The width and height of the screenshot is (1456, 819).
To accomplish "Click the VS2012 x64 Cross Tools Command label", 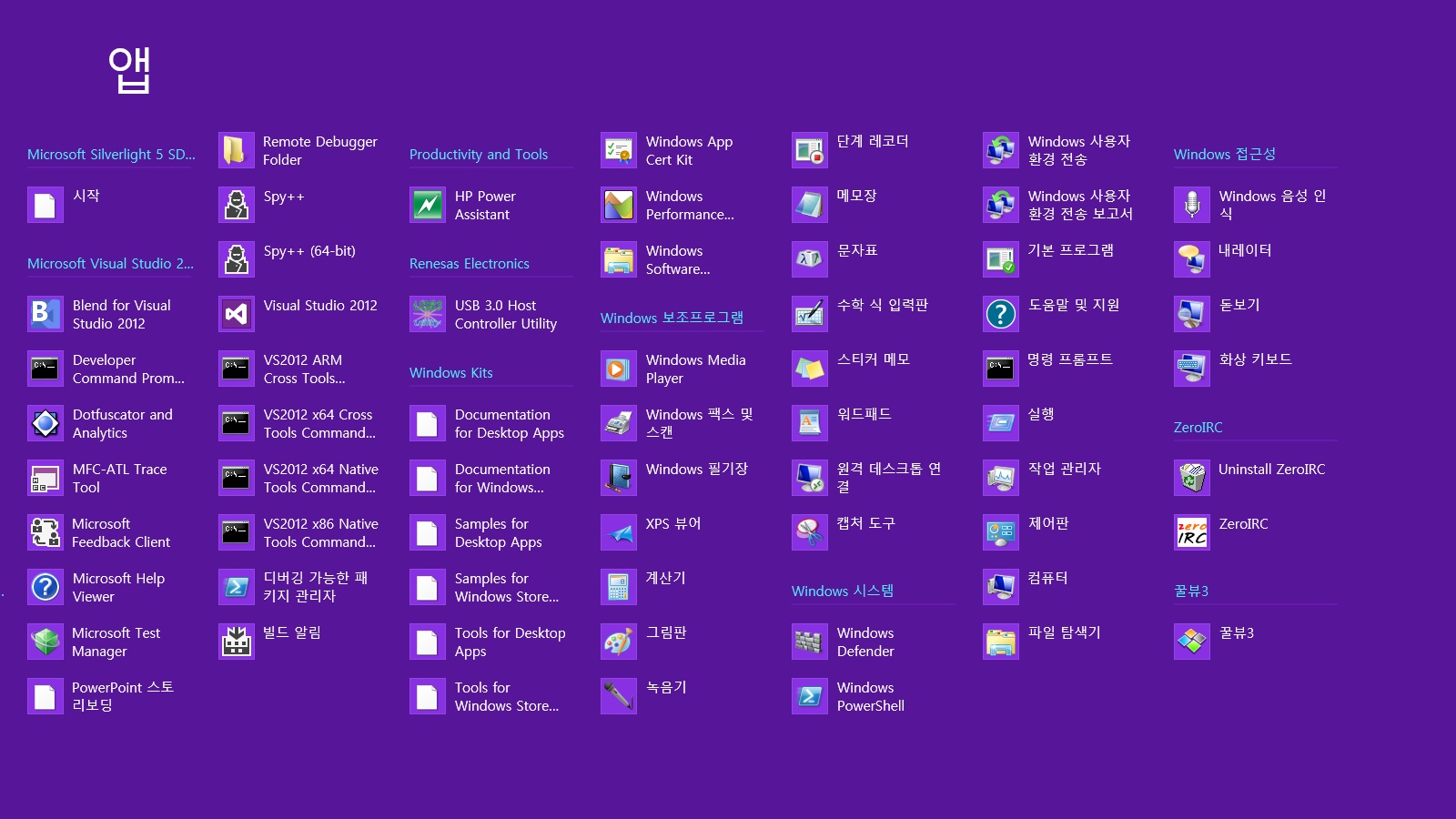I will coord(319,424).
